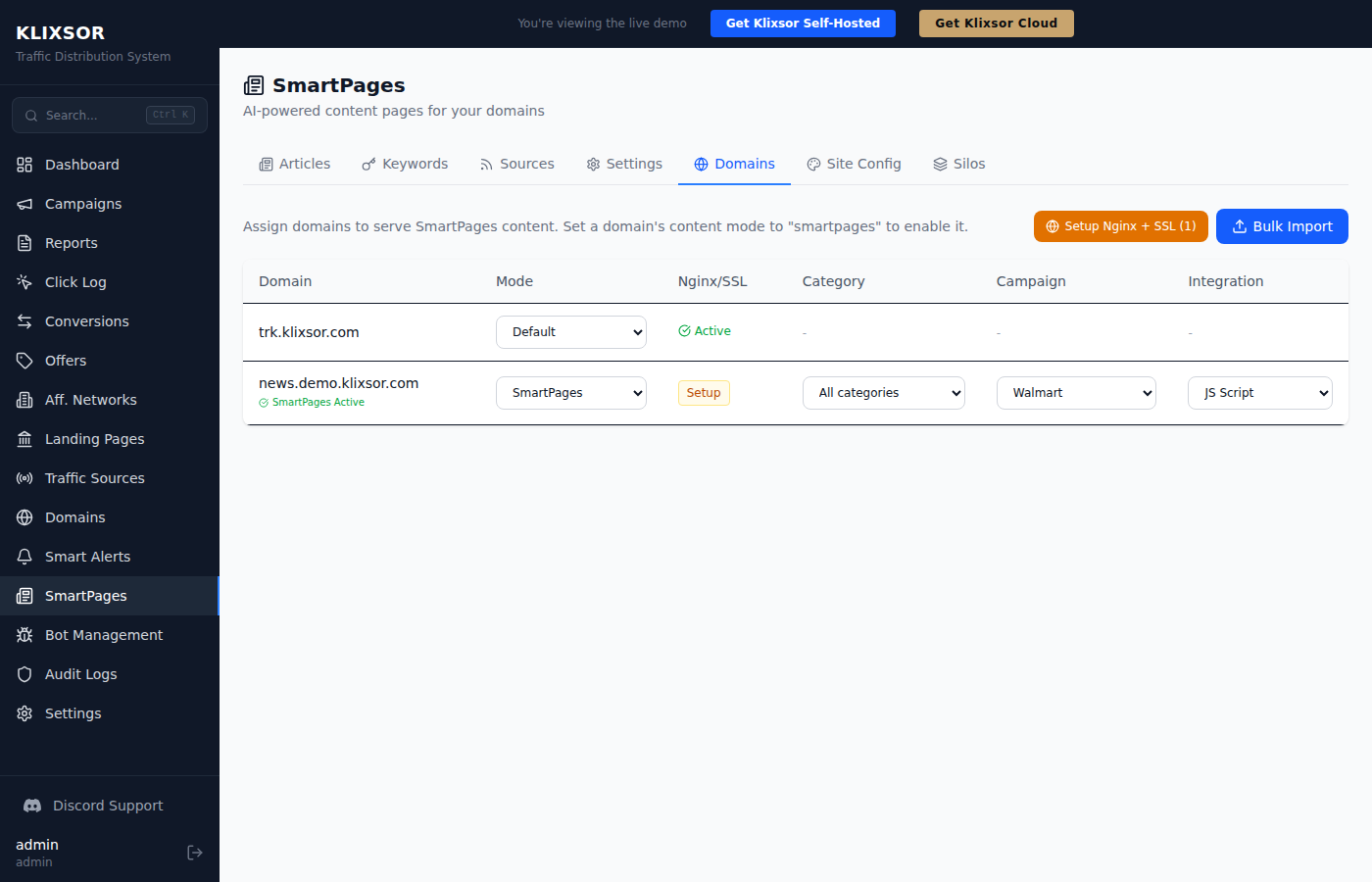Image resolution: width=1372 pixels, height=882 pixels.
Task: Select the Campaigns sidebar icon
Action: tap(24, 203)
